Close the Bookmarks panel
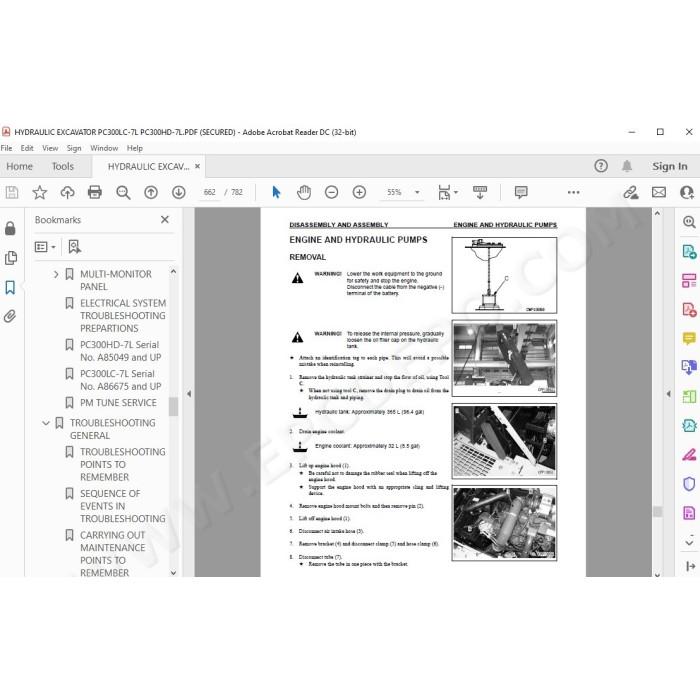700x700 pixels. coord(165,220)
